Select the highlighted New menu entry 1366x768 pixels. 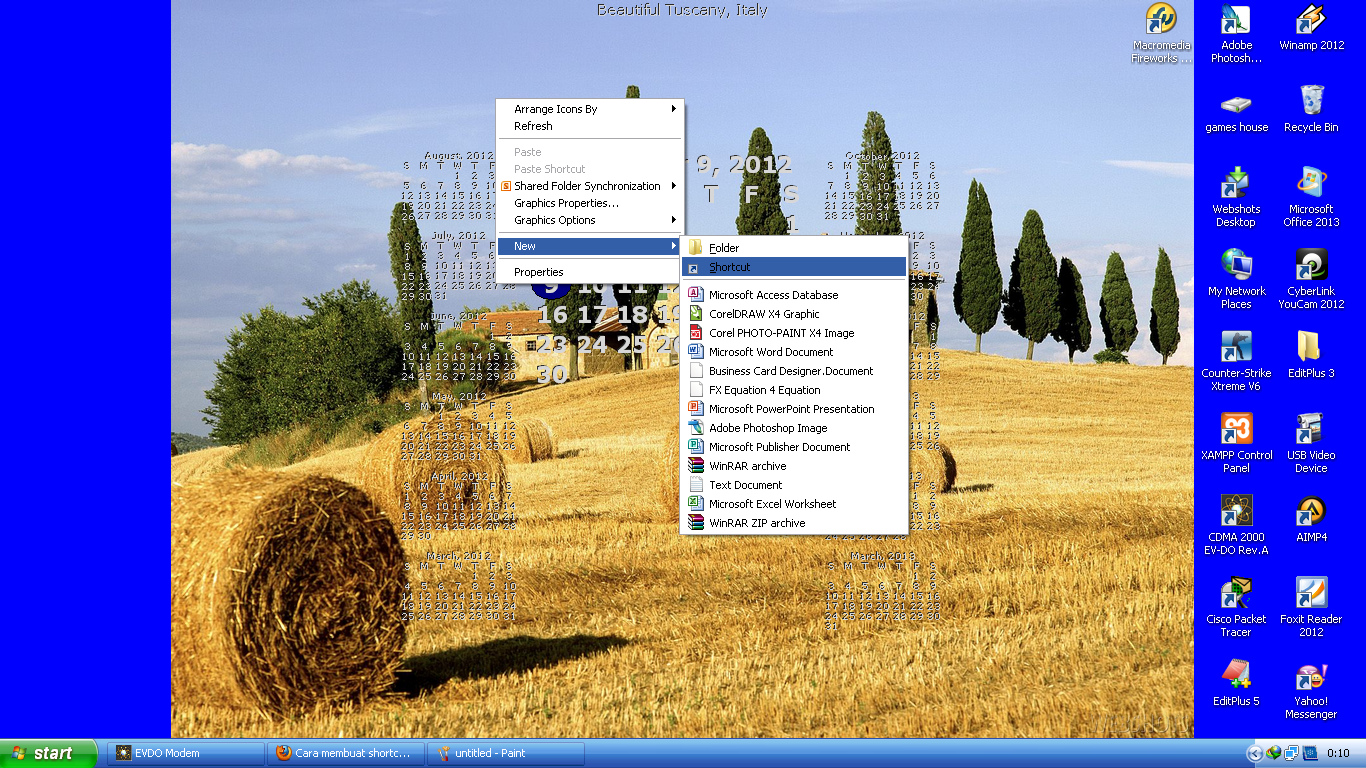click(x=590, y=246)
